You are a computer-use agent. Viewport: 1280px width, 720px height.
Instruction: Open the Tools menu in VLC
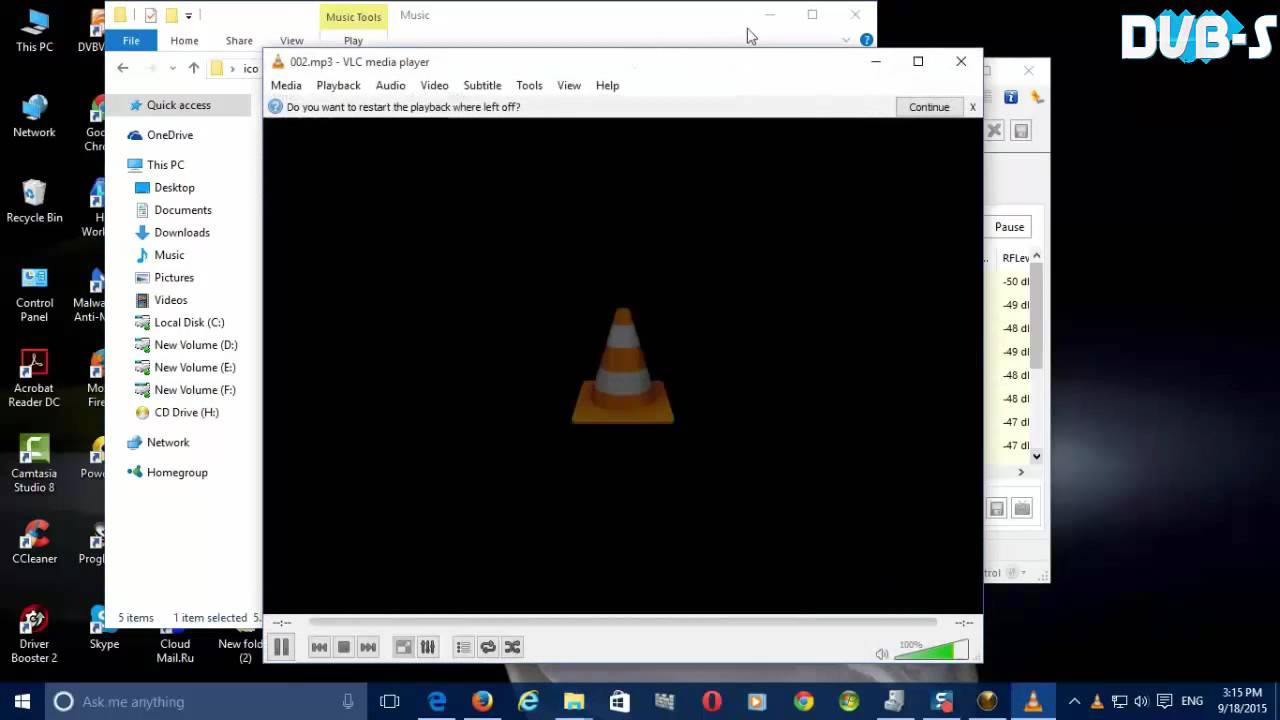529,85
